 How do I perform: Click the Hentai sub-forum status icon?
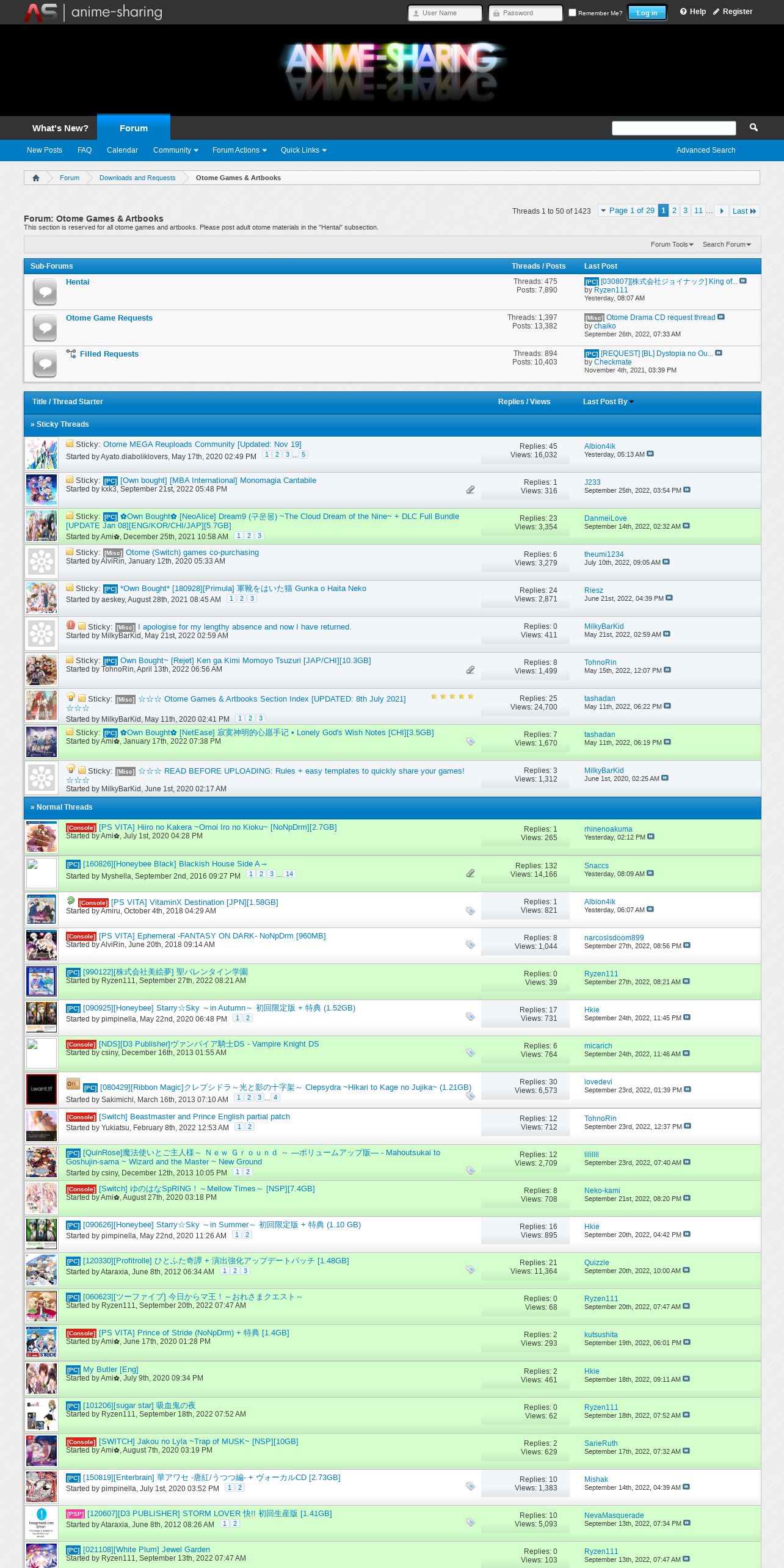tap(45, 292)
